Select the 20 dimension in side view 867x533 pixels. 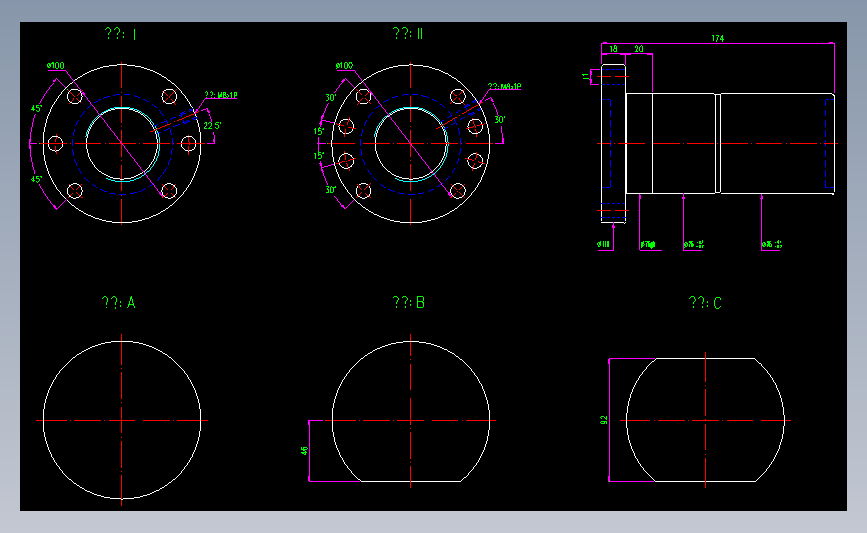coord(639,49)
